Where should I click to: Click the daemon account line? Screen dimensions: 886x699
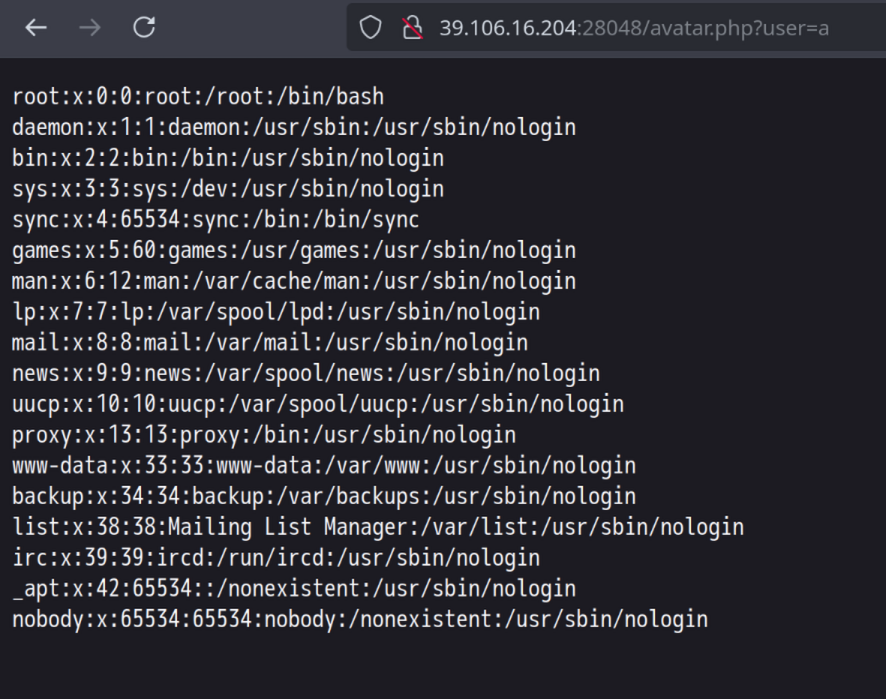click(x=294, y=127)
